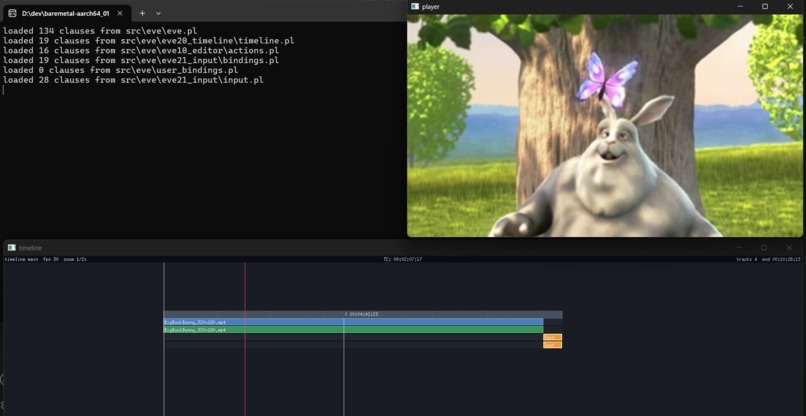
Task: Click the bindings.pl loaded line in terminal
Action: (x=141, y=60)
